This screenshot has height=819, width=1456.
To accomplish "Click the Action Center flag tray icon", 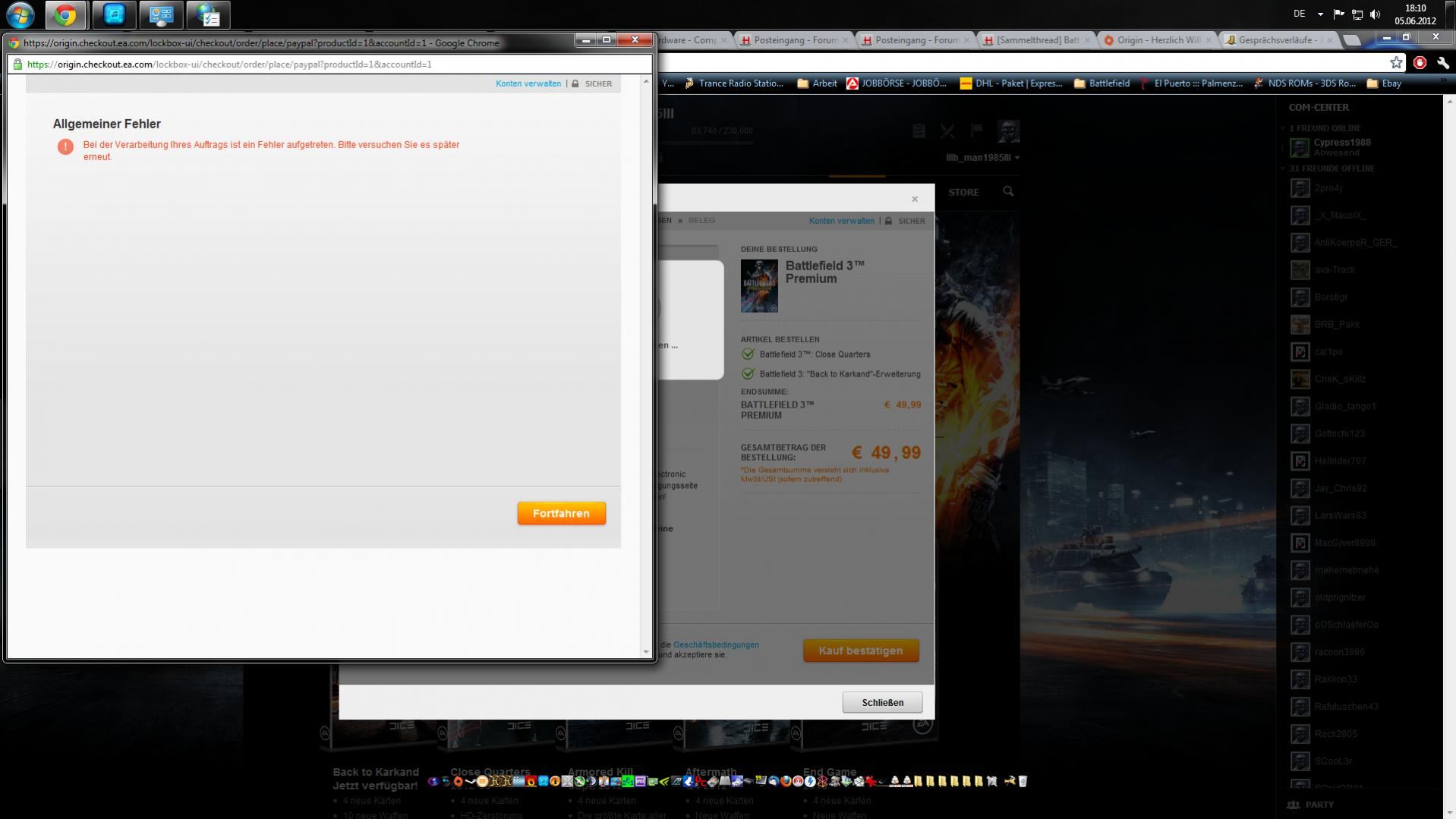I will click(1339, 14).
